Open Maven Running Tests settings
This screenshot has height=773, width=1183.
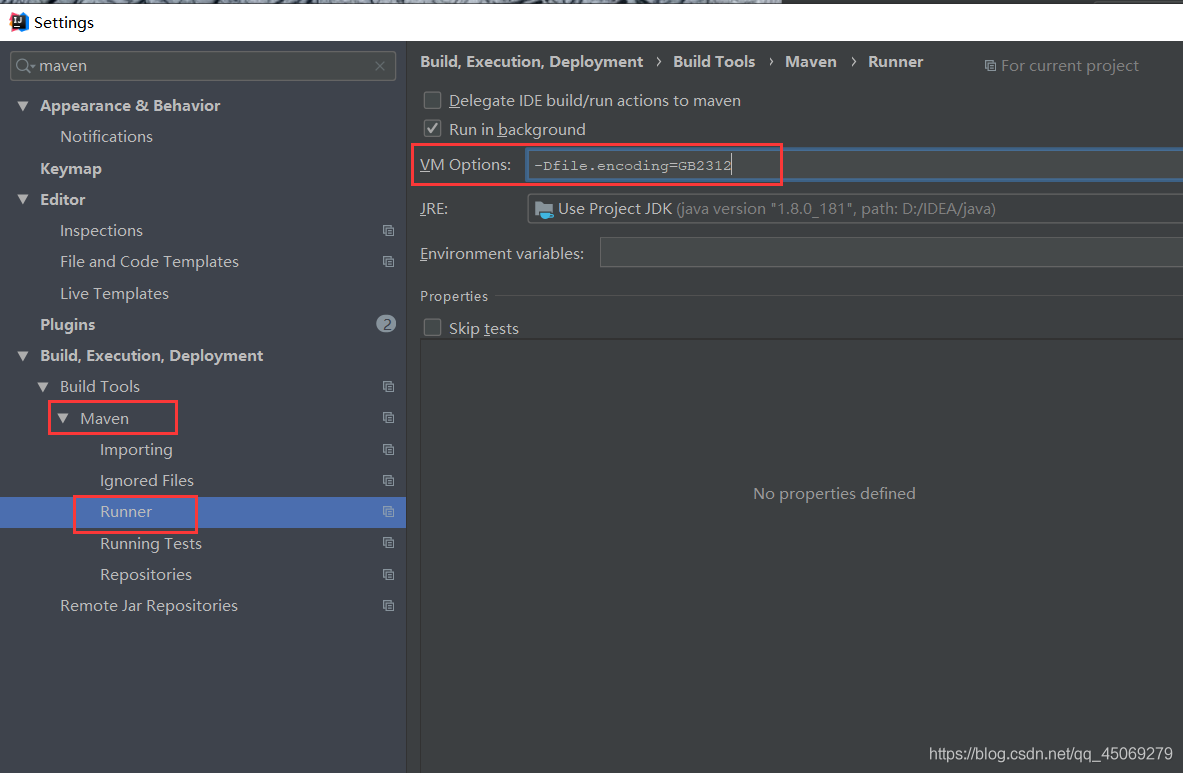pyautogui.click(x=151, y=544)
